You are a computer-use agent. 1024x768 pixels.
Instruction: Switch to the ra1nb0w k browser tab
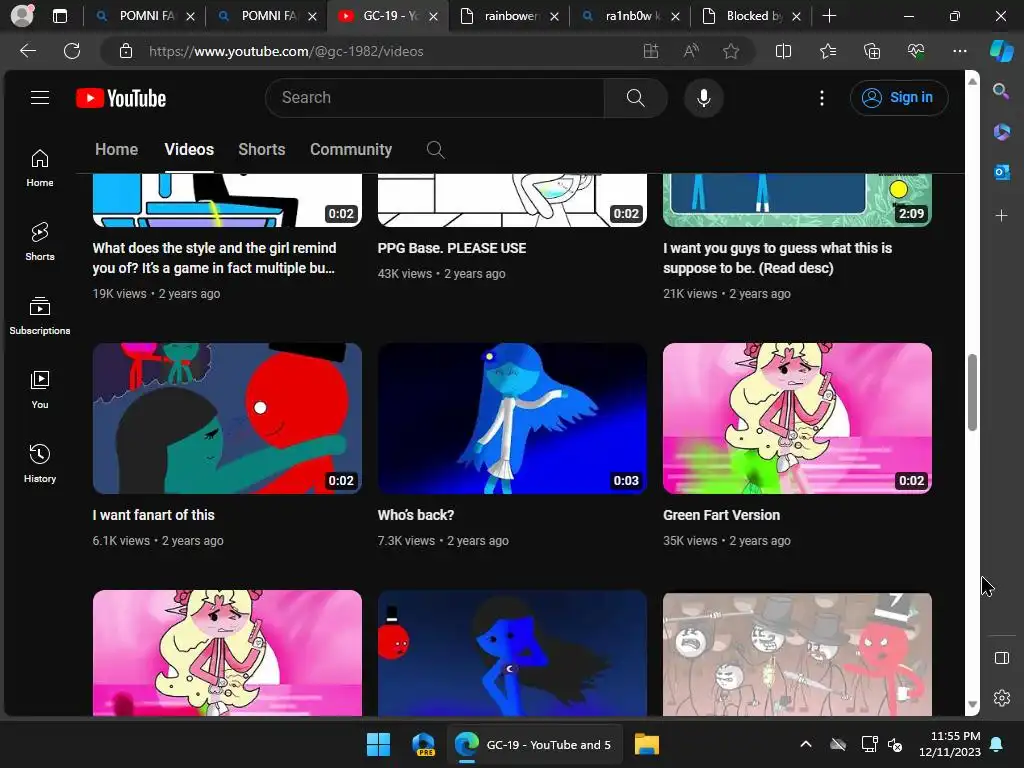coord(630,16)
